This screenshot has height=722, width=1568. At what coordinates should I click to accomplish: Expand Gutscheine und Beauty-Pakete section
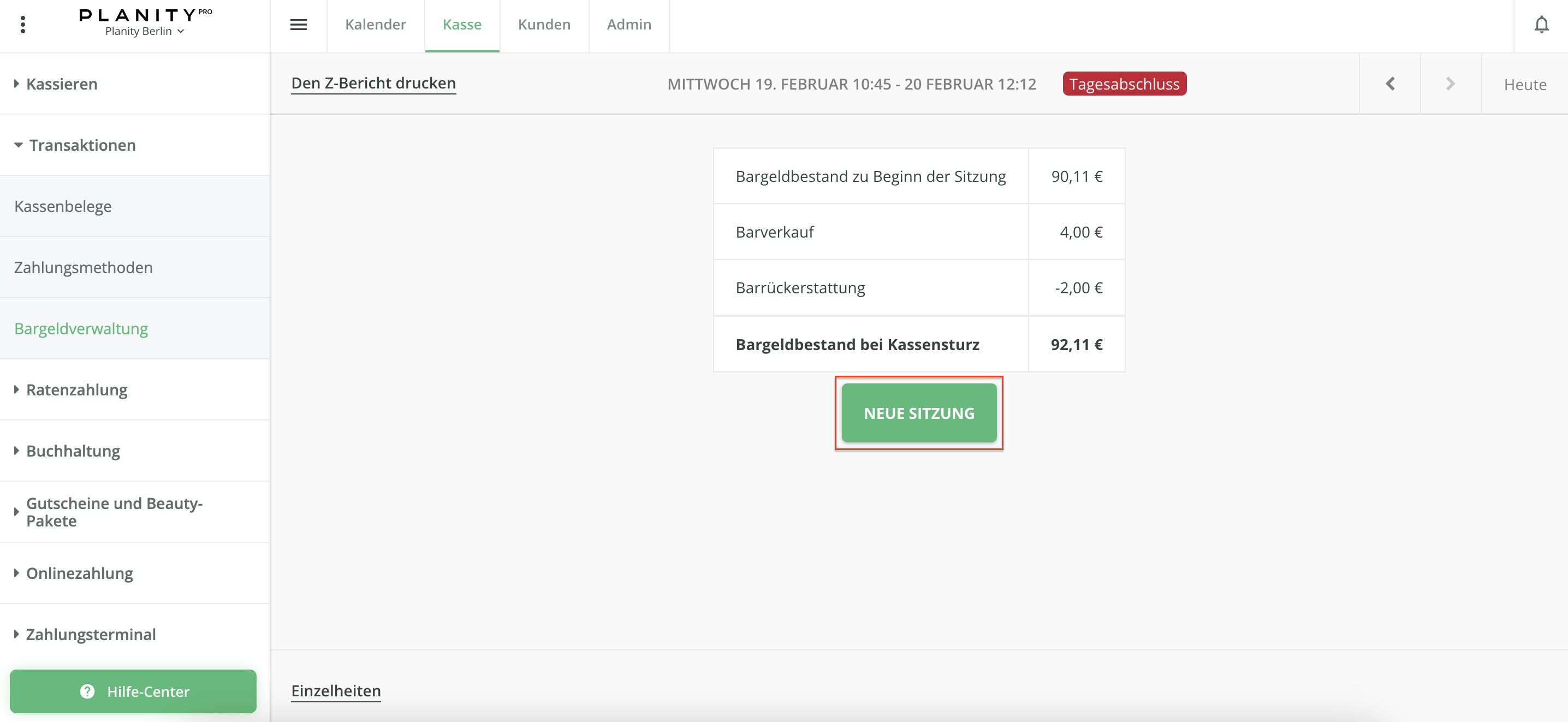(114, 511)
